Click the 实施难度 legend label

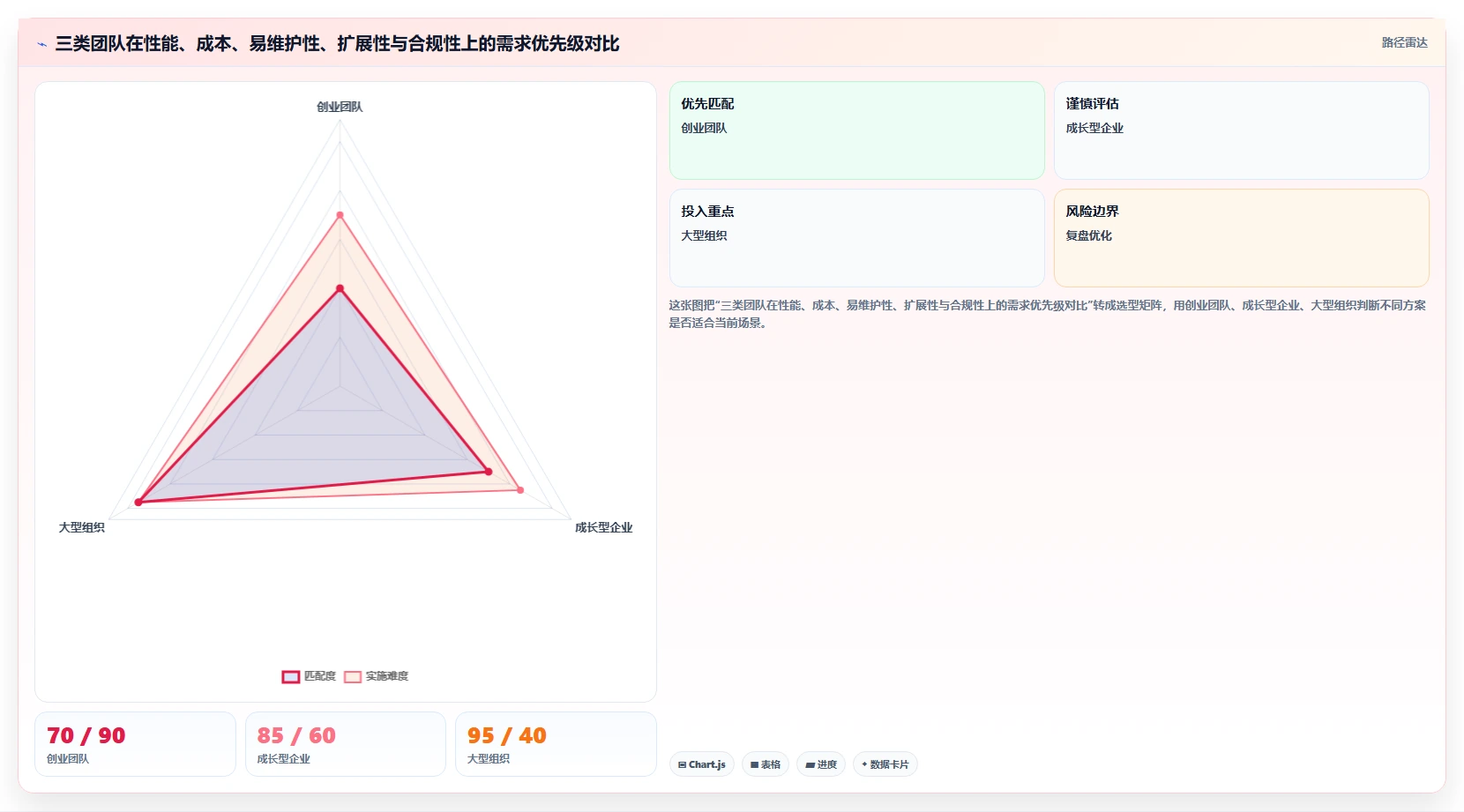(387, 676)
